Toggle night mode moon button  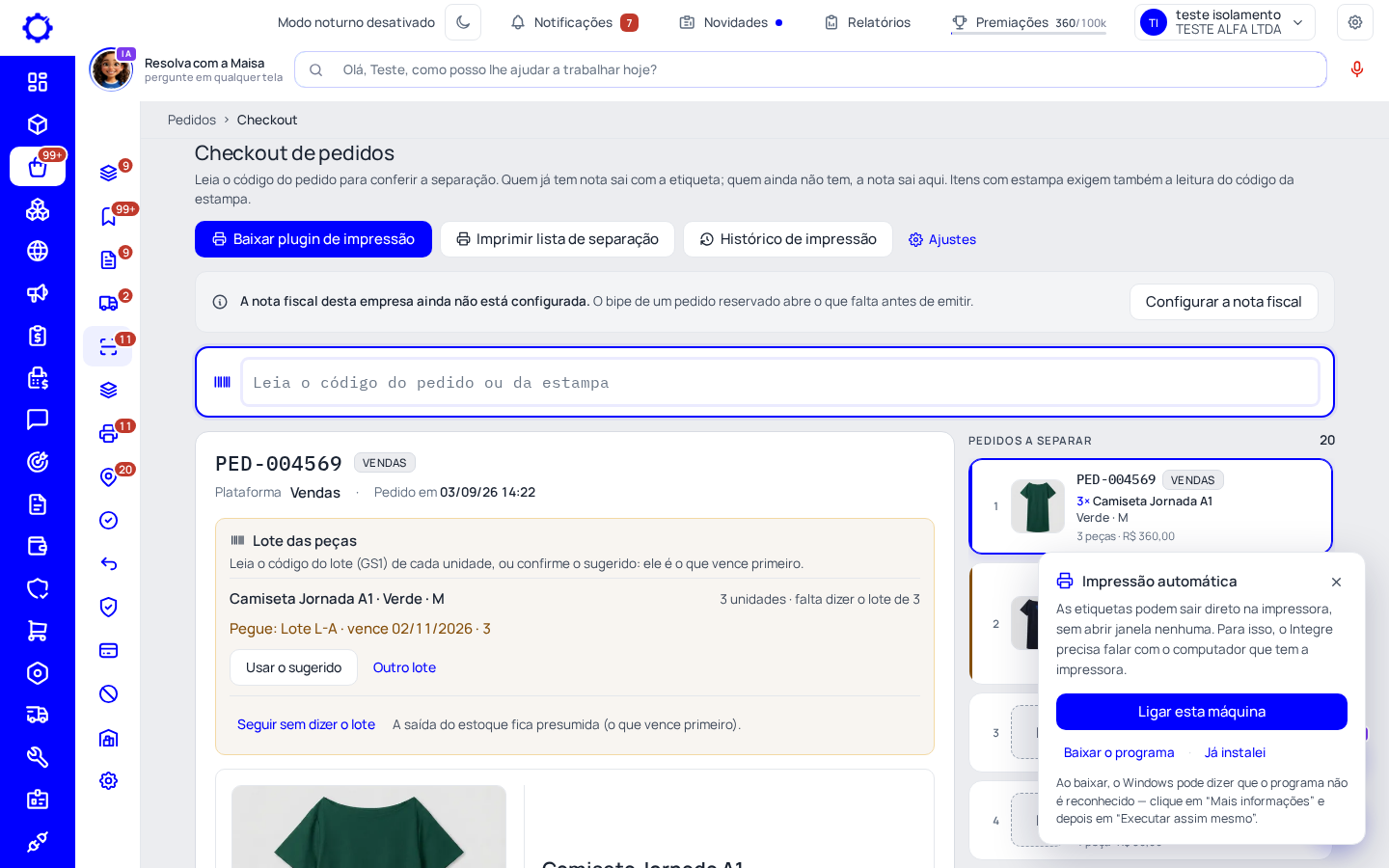coord(463,22)
